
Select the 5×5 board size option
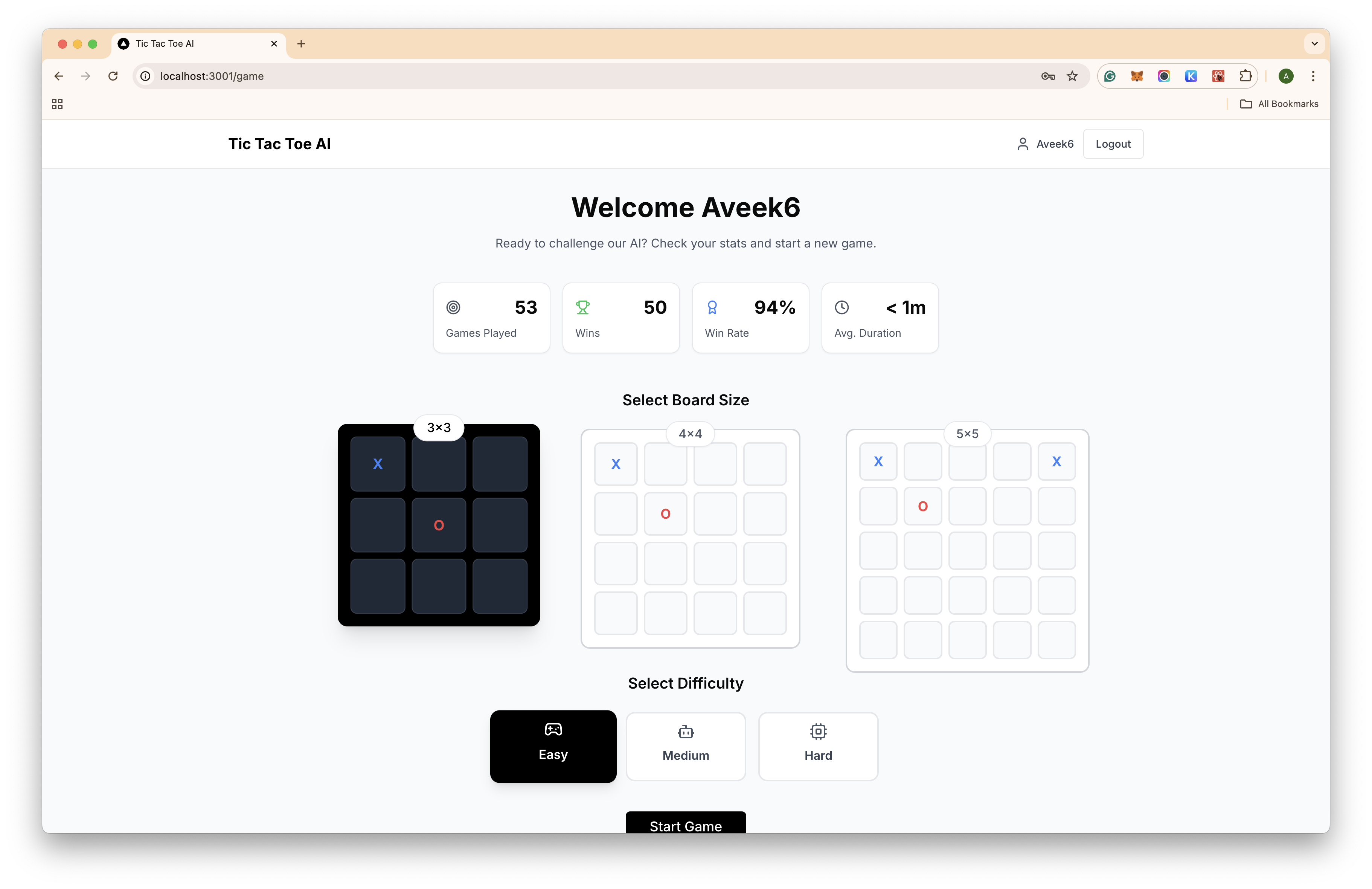966,549
